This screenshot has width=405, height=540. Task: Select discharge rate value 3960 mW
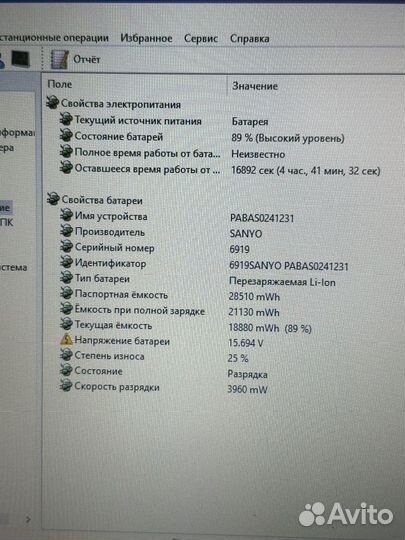247,390
